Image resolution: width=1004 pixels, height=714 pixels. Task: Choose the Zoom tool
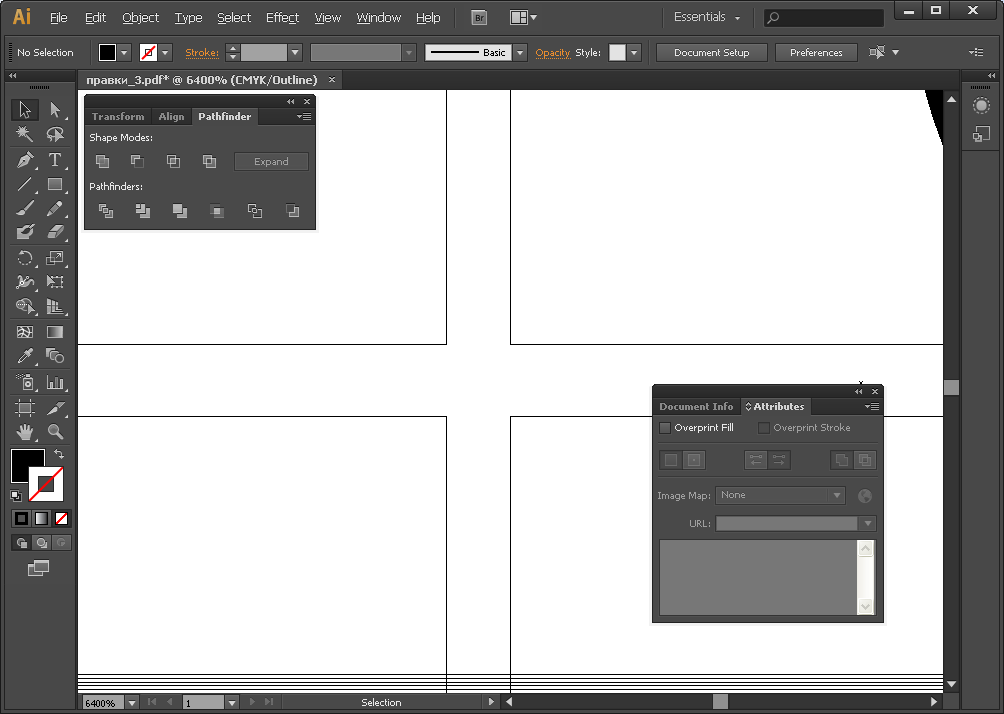pyautogui.click(x=55, y=432)
